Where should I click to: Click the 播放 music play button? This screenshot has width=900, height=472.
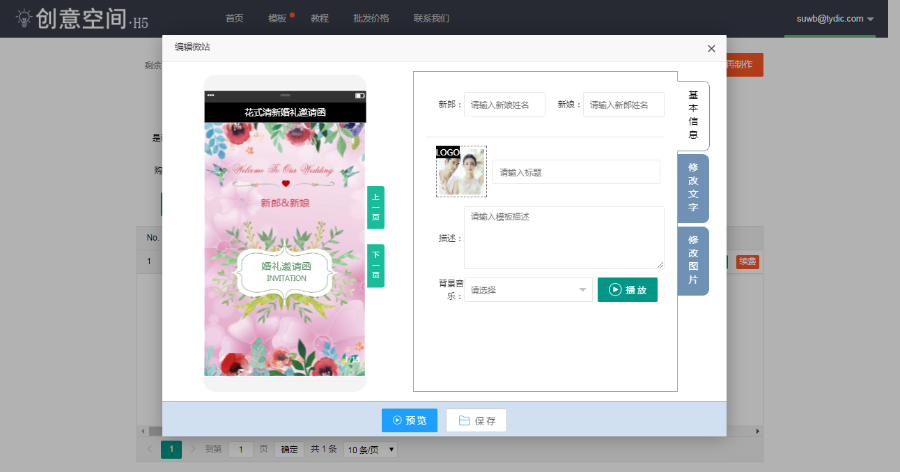tap(627, 289)
